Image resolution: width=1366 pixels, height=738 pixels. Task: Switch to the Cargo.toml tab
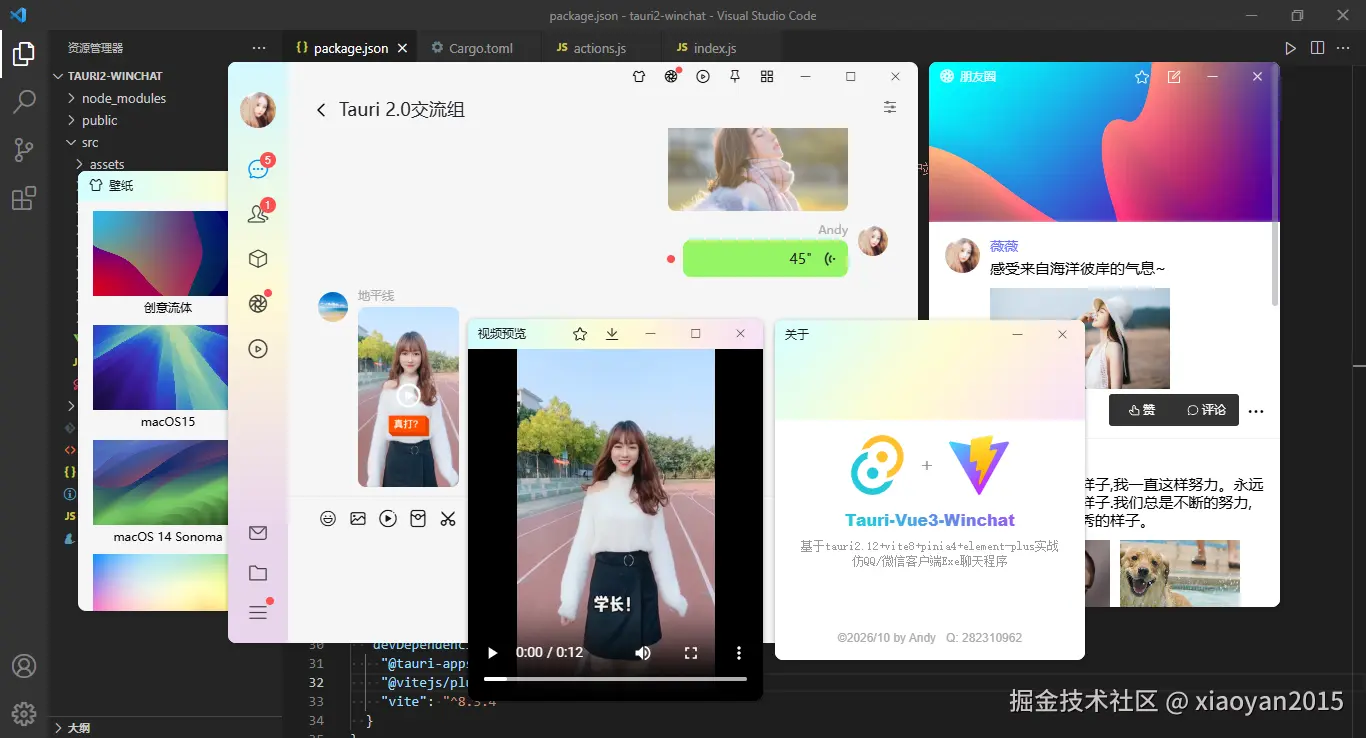pyautogui.click(x=480, y=48)
